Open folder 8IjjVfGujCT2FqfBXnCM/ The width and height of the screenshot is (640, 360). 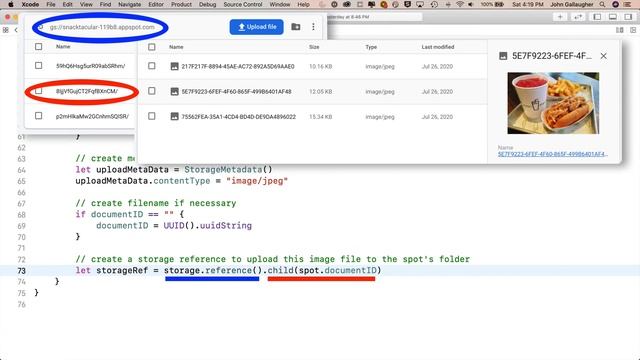87,91
